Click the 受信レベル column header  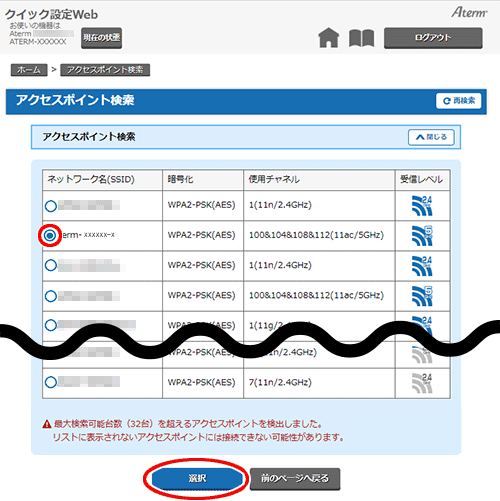(x=422, y=179)
